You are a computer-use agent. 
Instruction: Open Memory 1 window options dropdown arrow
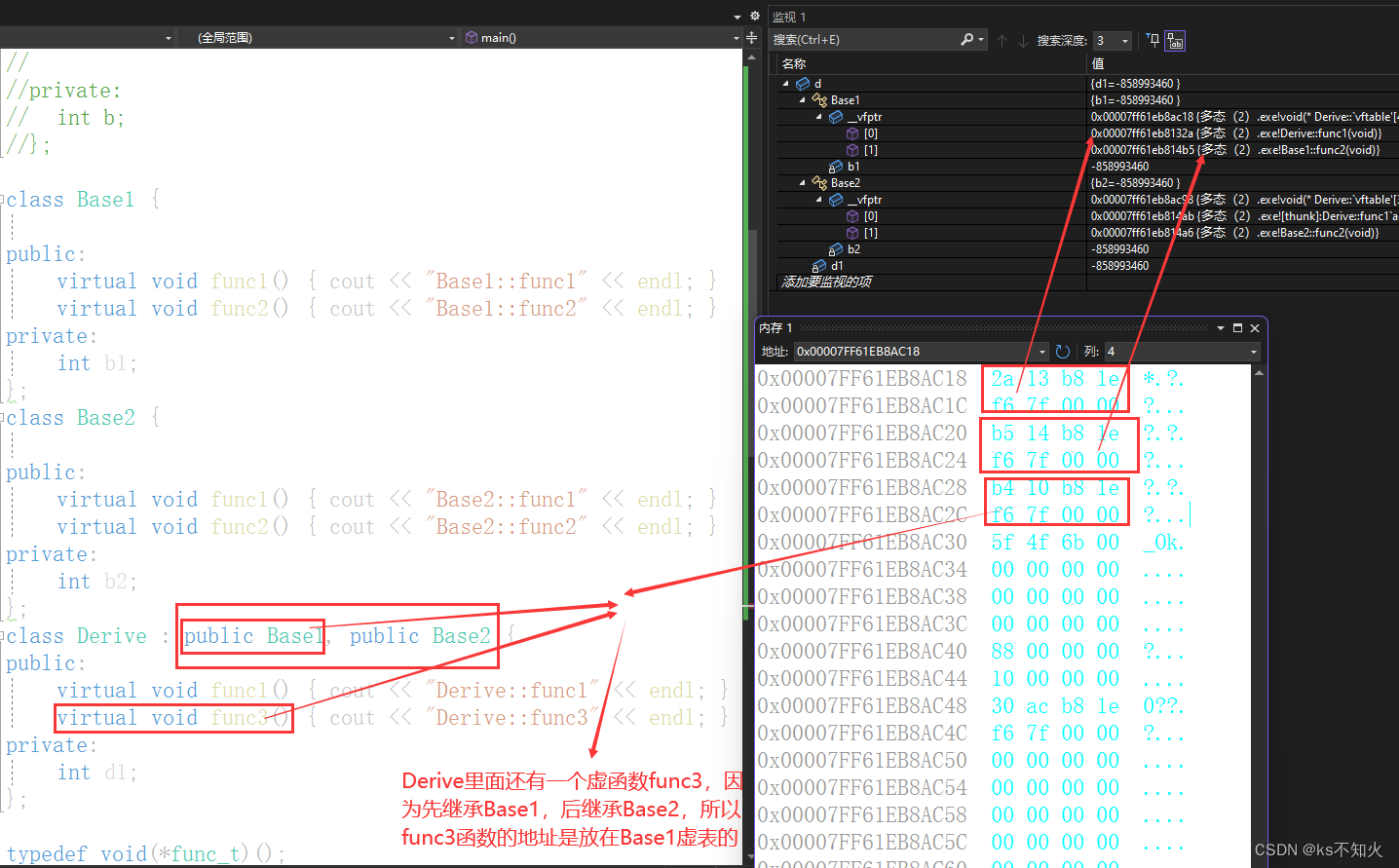point(1221,328)
